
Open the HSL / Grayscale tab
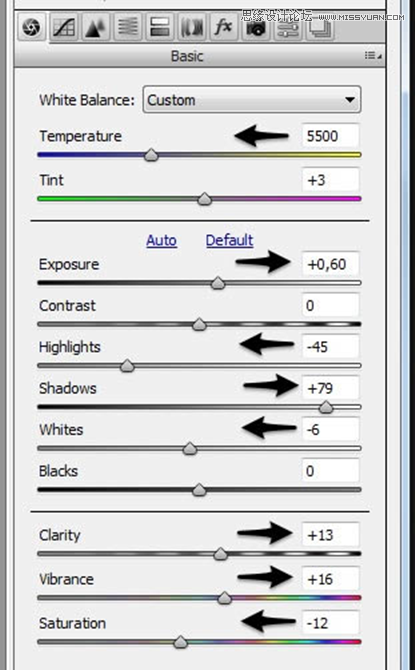point(127,27)
